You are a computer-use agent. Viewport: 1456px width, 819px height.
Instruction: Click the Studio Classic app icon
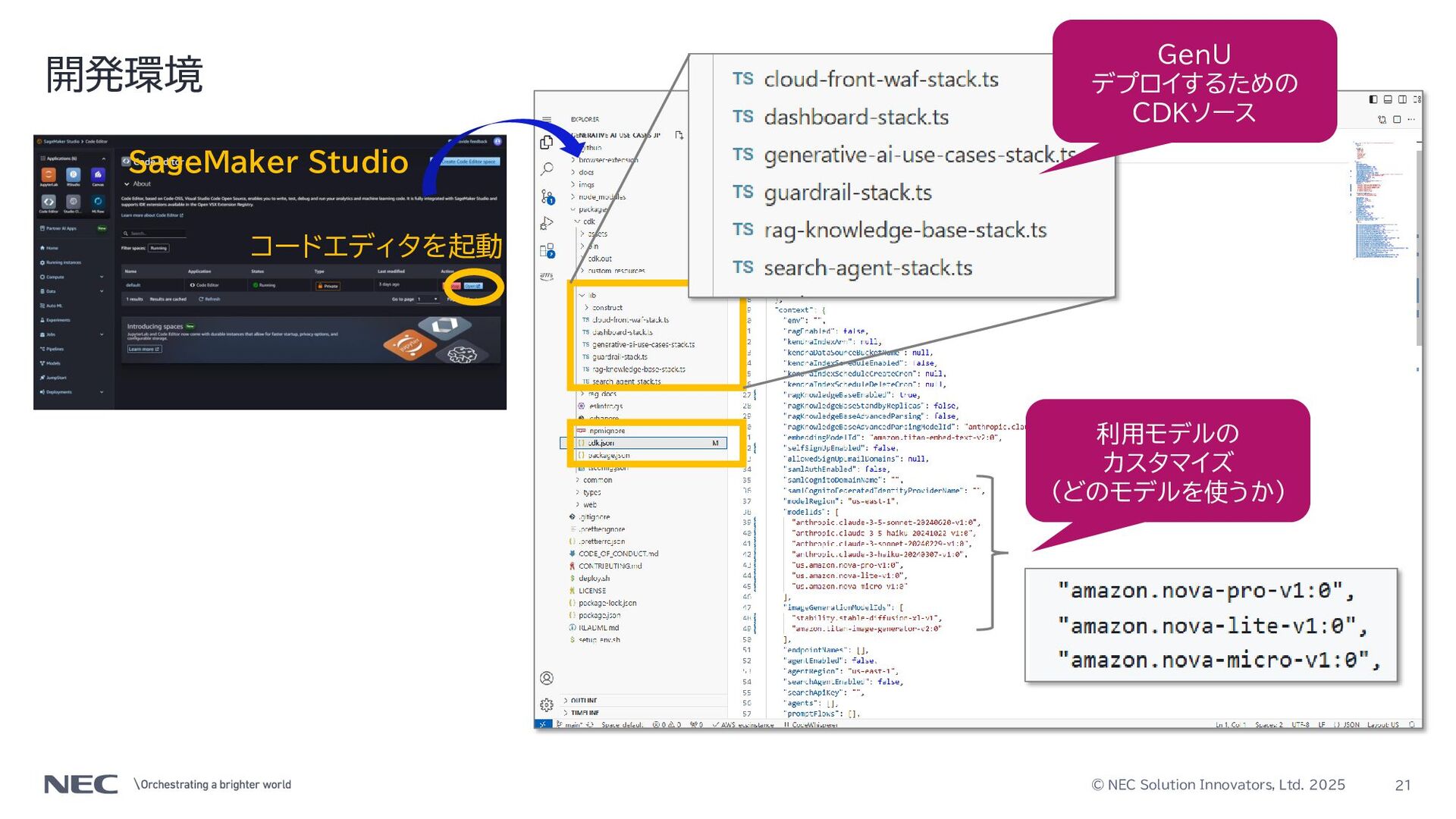(x=73, y=202)
